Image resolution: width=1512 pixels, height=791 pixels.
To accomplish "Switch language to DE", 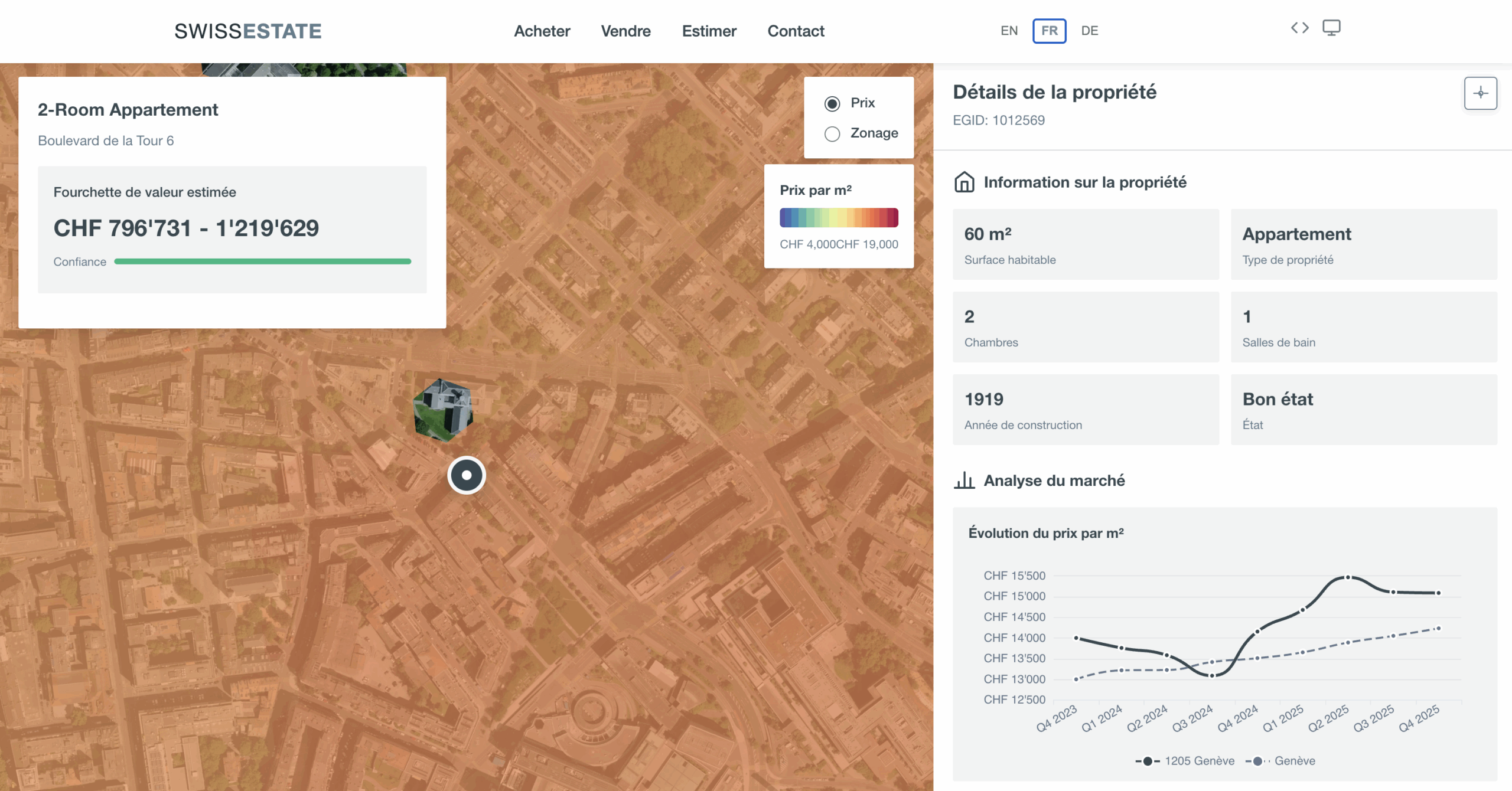I will coord(1089,31).
